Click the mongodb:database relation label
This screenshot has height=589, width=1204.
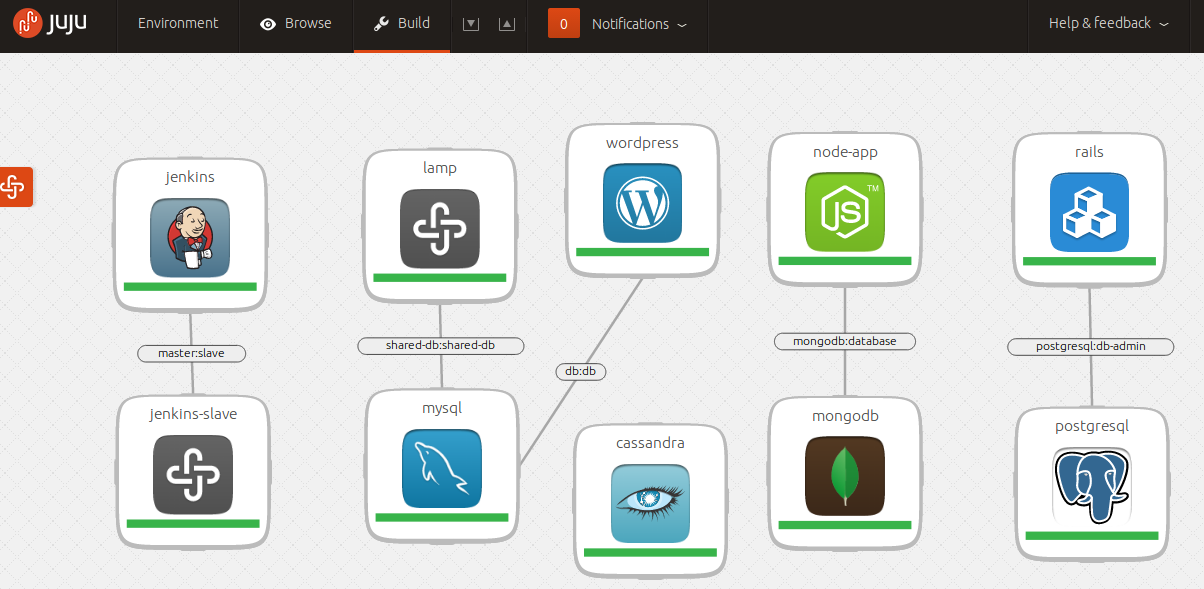pos(845,341)
